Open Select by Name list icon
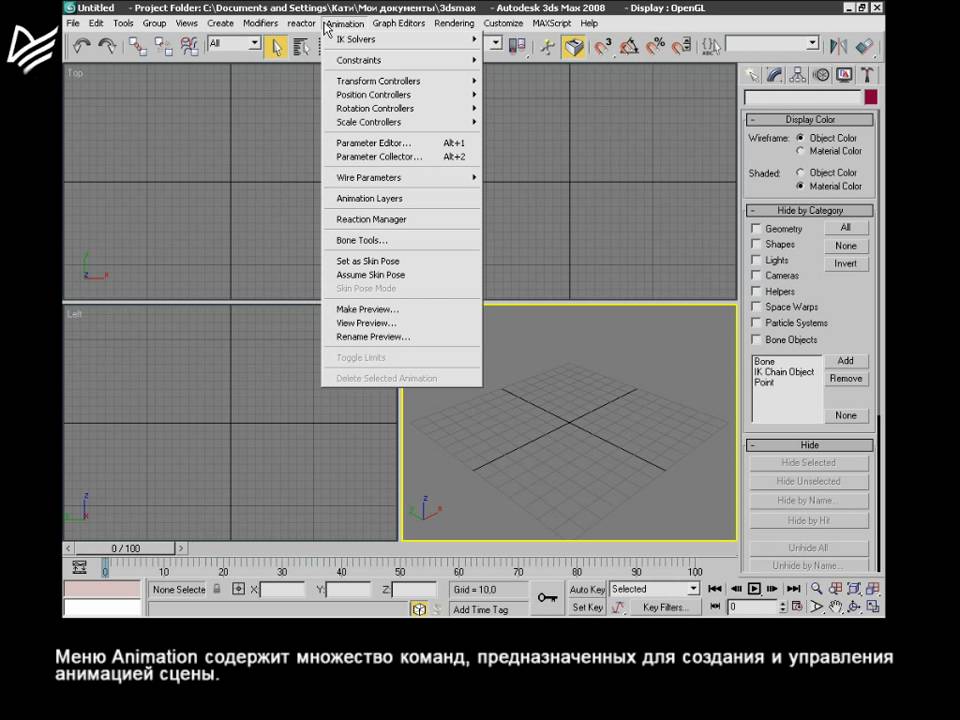 point(301,47)
